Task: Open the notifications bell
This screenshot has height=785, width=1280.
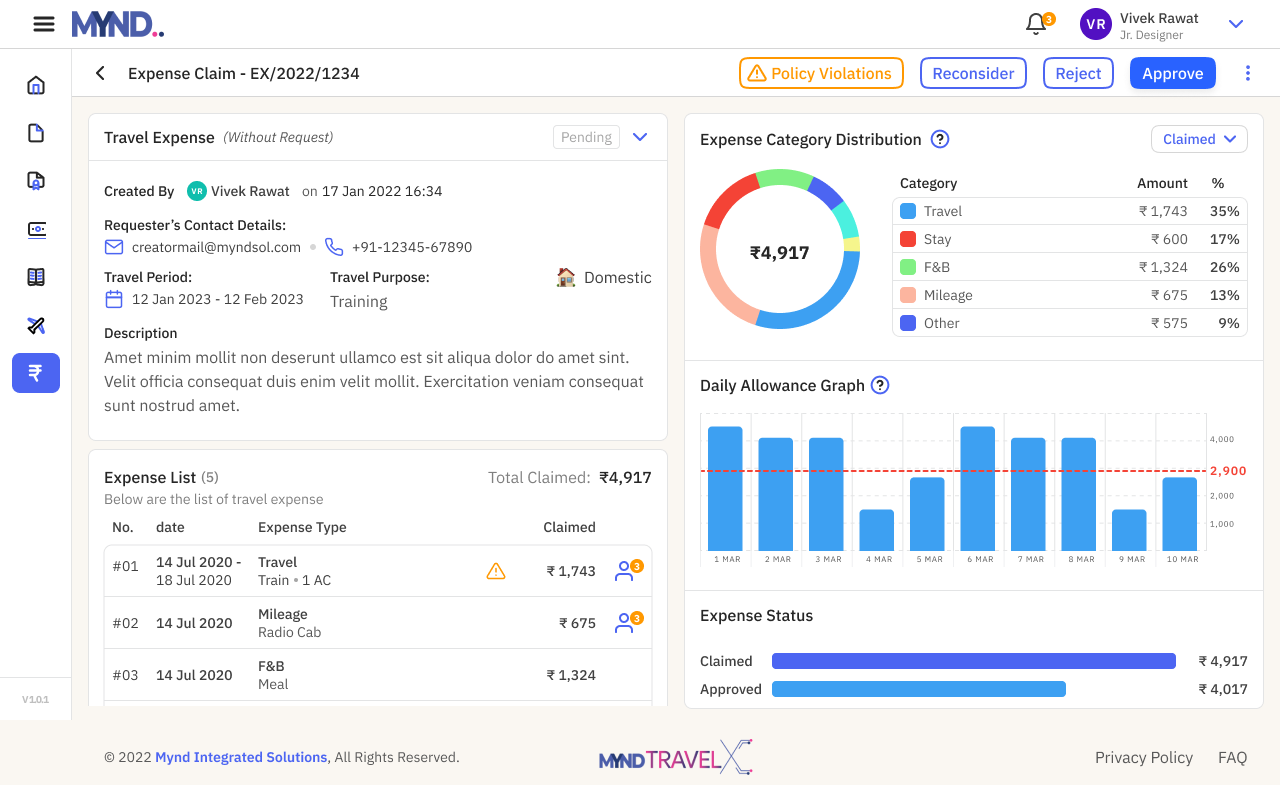Action: coord(1036,24)
